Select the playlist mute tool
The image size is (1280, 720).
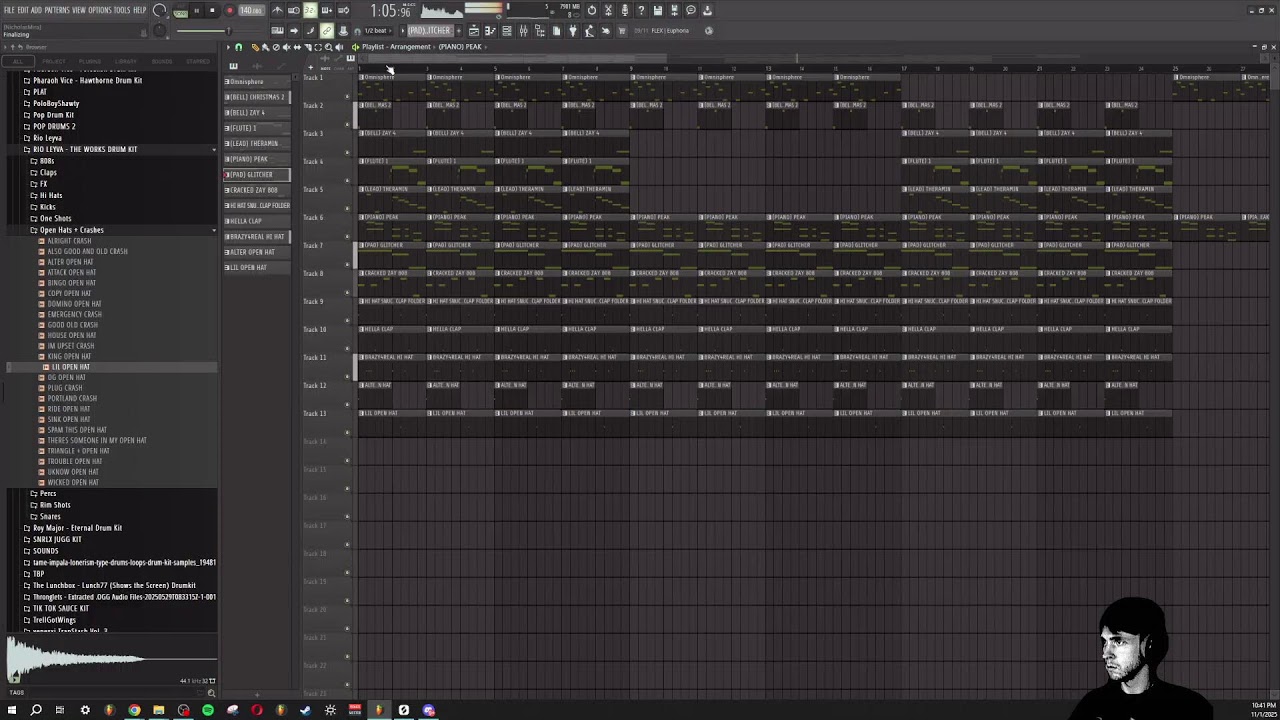286,47
